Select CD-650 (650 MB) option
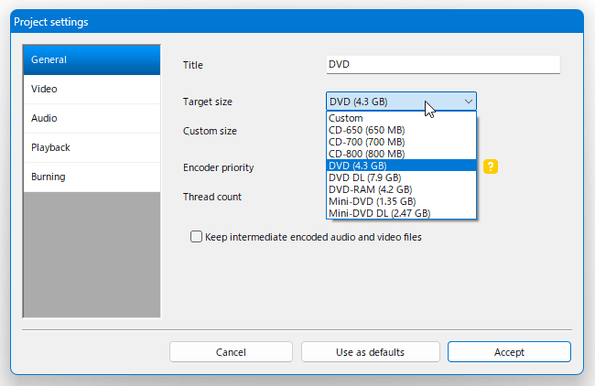 pyautogui.click(x=401, y=130)
